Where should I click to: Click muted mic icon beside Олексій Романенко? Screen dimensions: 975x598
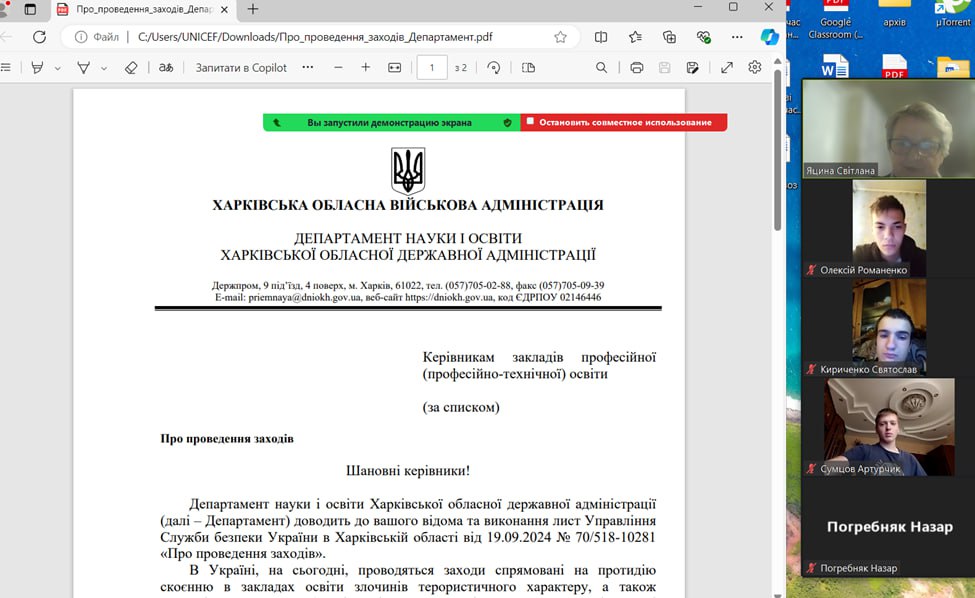[811, 270]
